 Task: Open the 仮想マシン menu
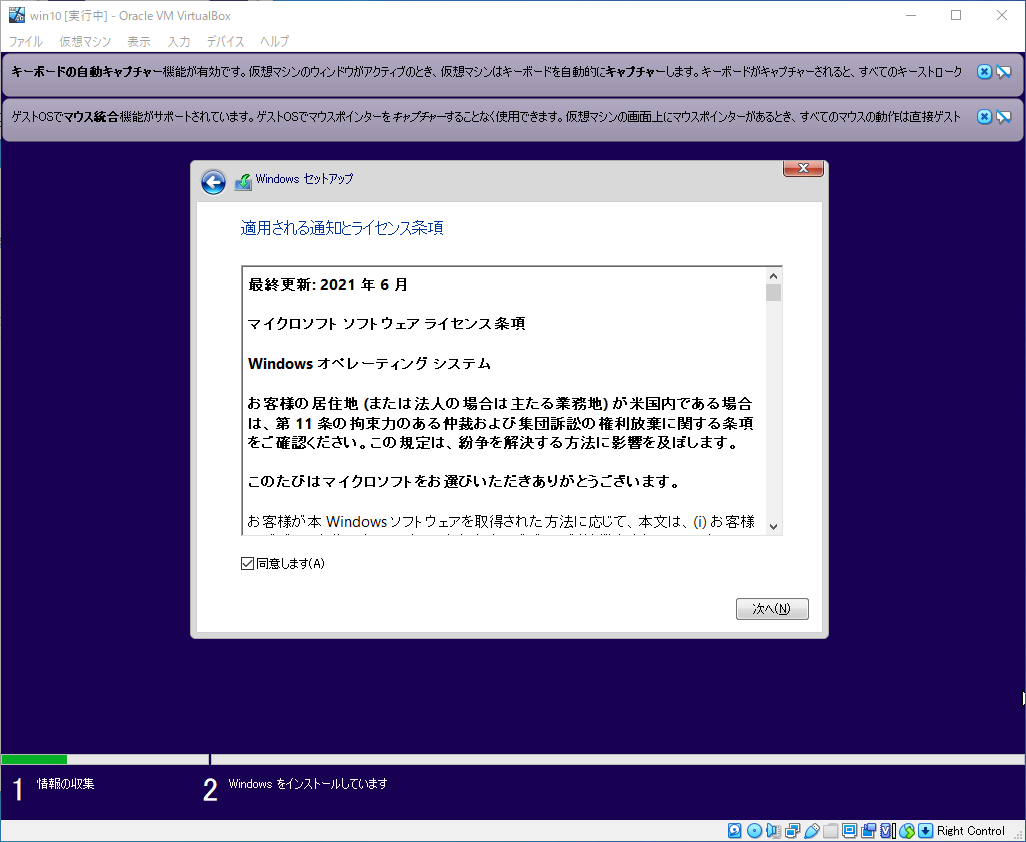tap(85, 41)
